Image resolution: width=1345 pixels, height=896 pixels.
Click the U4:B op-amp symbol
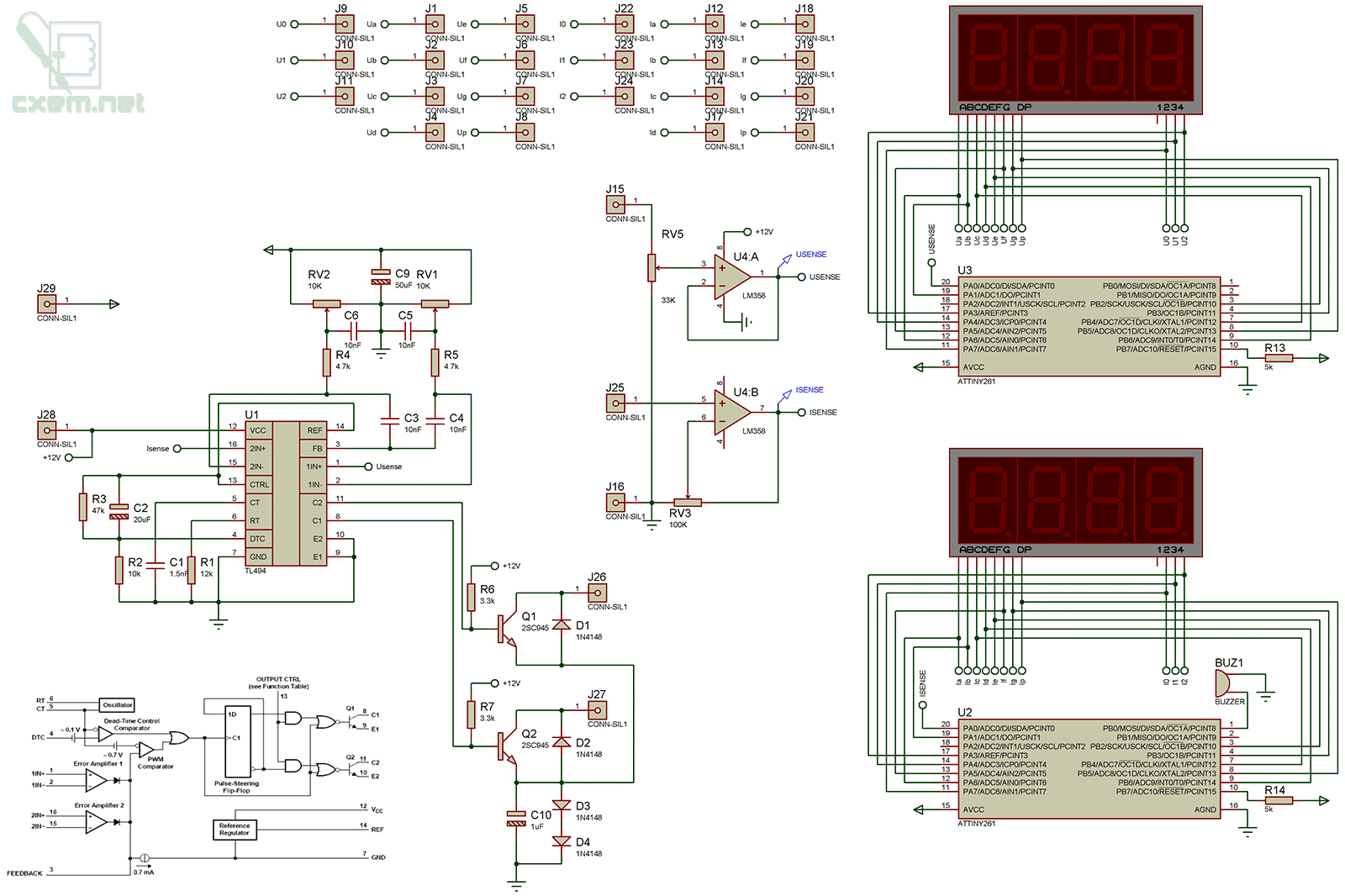[x=731, y=410]
